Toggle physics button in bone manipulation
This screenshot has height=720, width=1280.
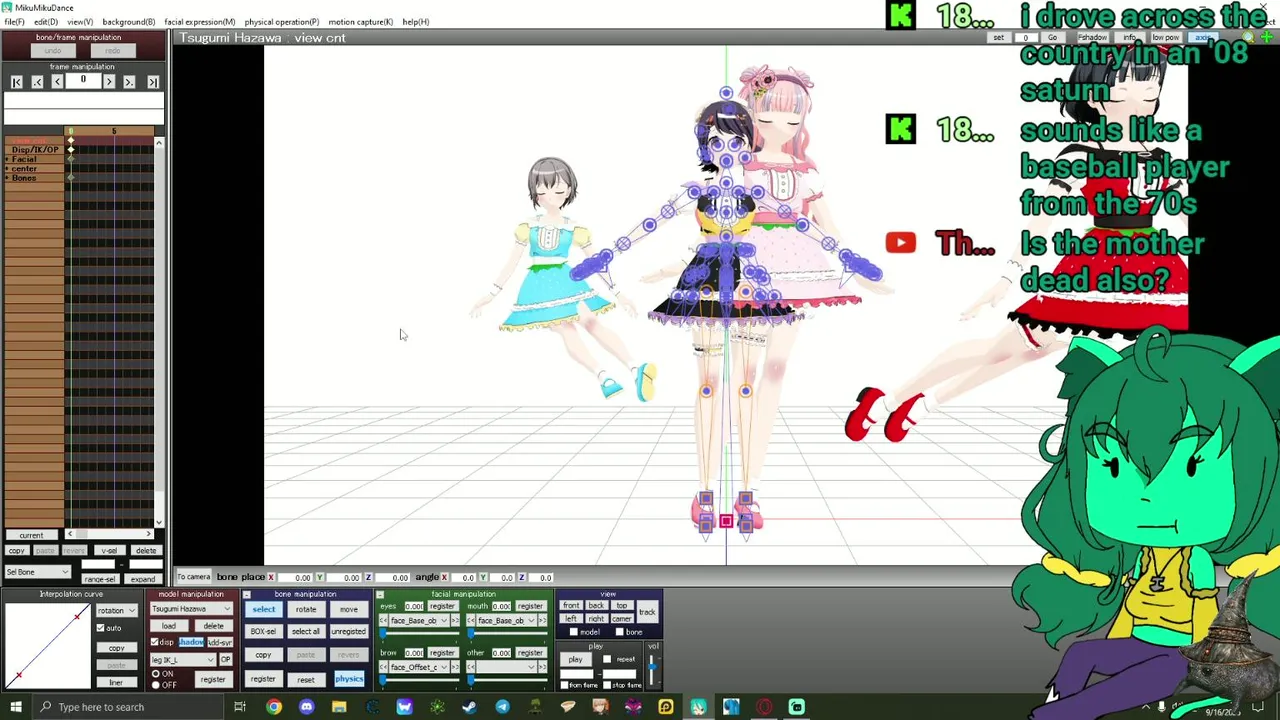click(x=349, y=679)
